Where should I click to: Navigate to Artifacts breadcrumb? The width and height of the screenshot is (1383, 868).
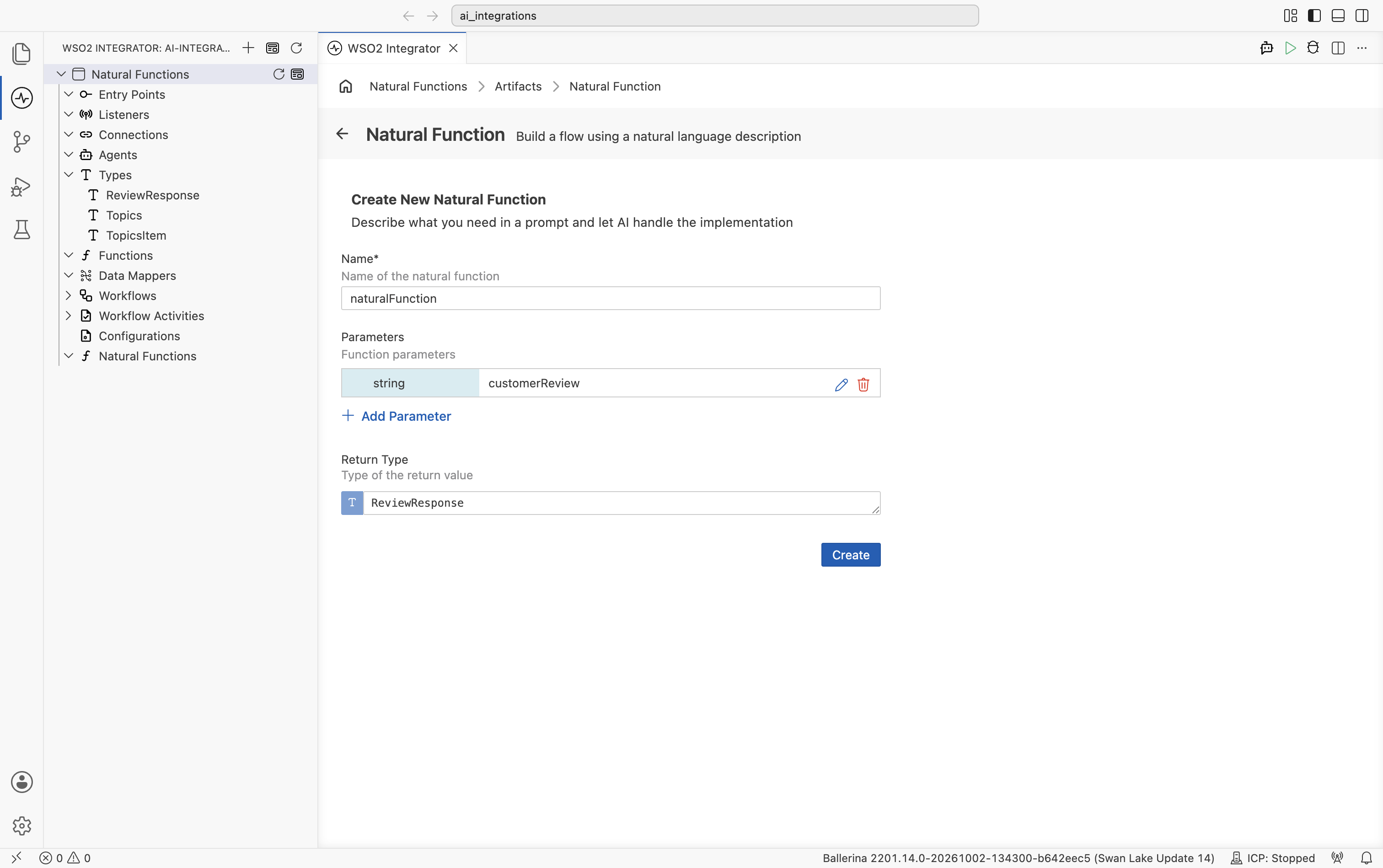[518, 86]
